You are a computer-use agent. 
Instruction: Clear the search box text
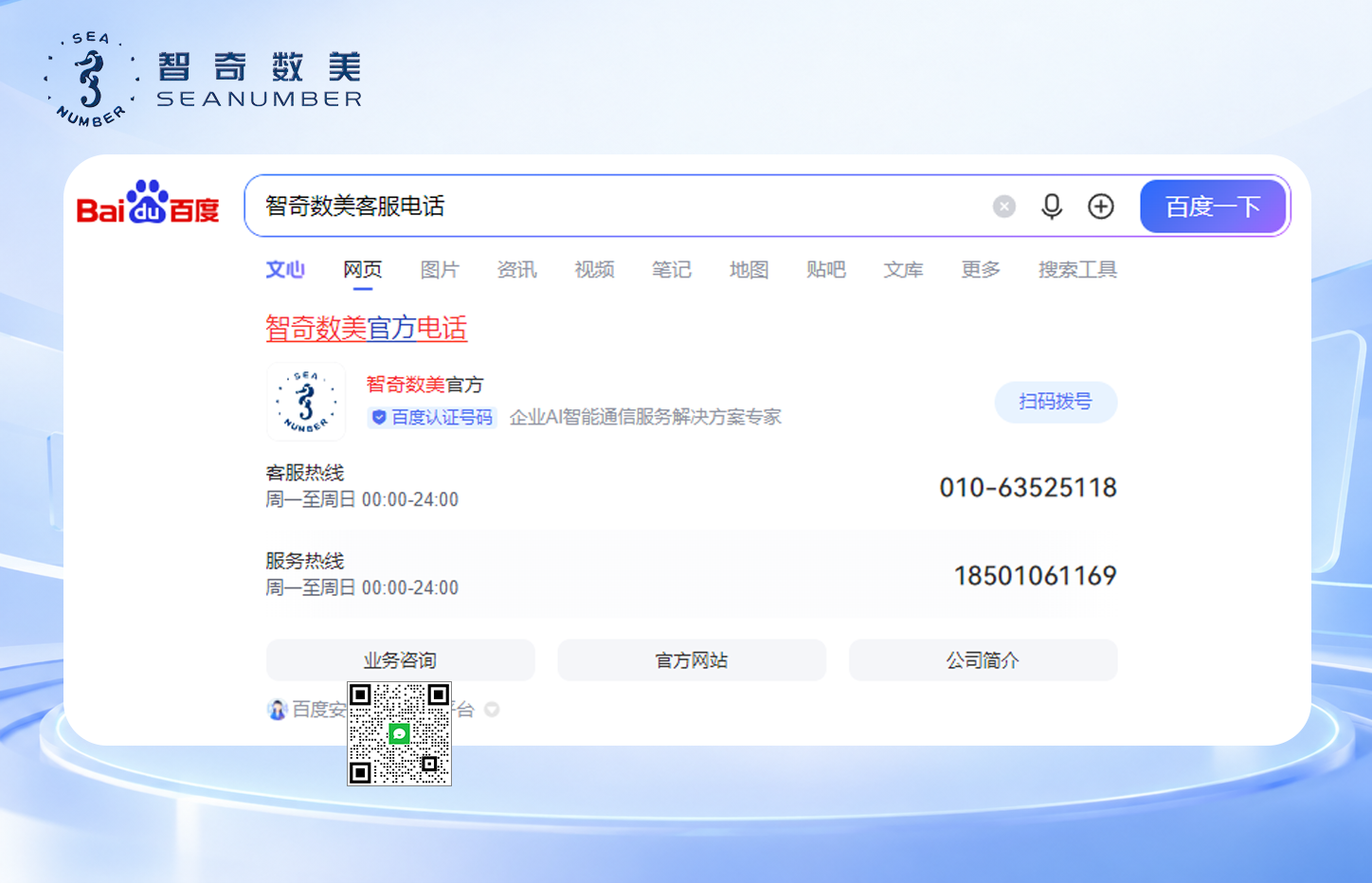1004,207
